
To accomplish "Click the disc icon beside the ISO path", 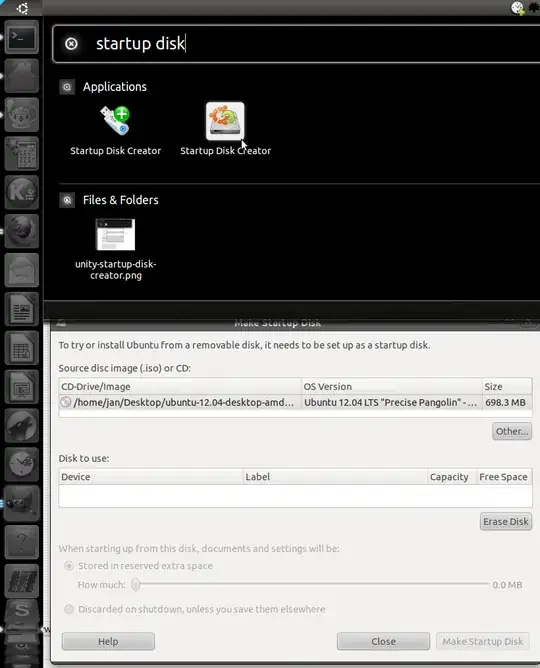I will (x=66, y=402).
